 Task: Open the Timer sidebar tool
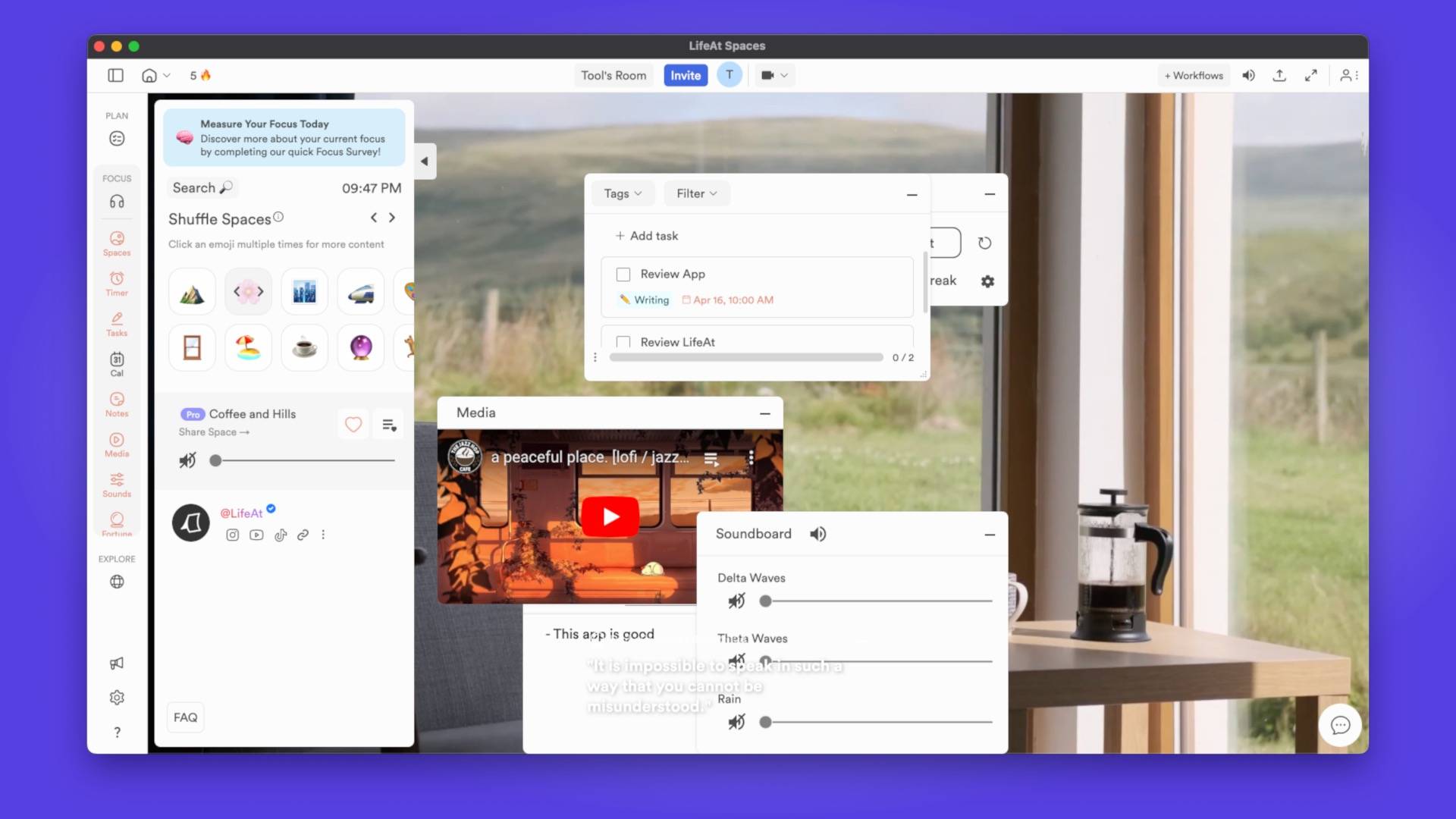pos(117,284)
